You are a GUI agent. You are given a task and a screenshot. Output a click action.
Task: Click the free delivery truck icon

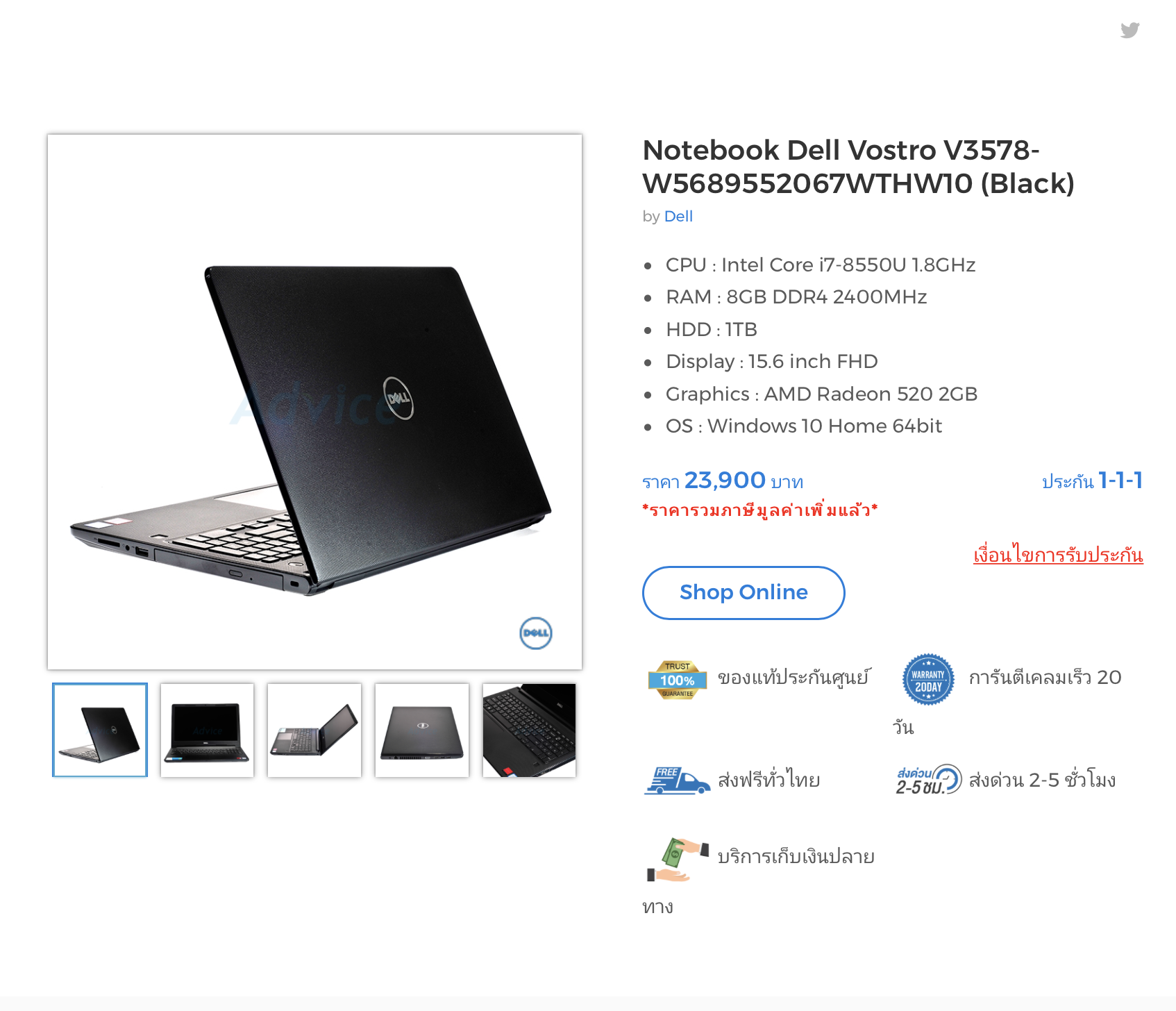677,780
